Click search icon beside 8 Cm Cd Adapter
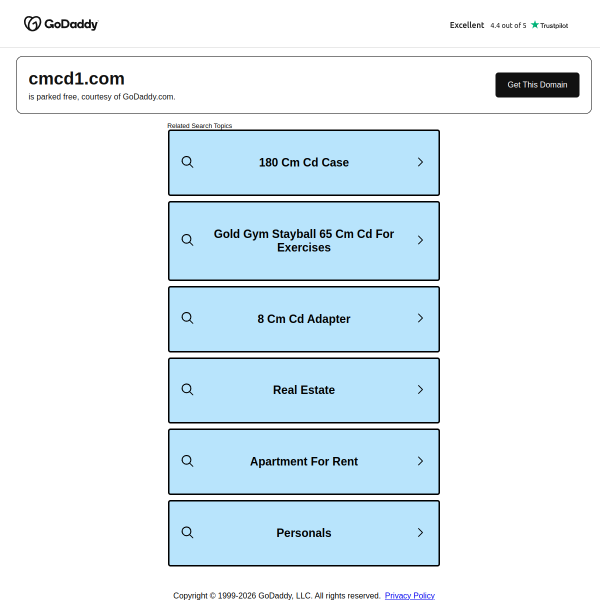The image size is (600, 600). (x=187, y=318)
